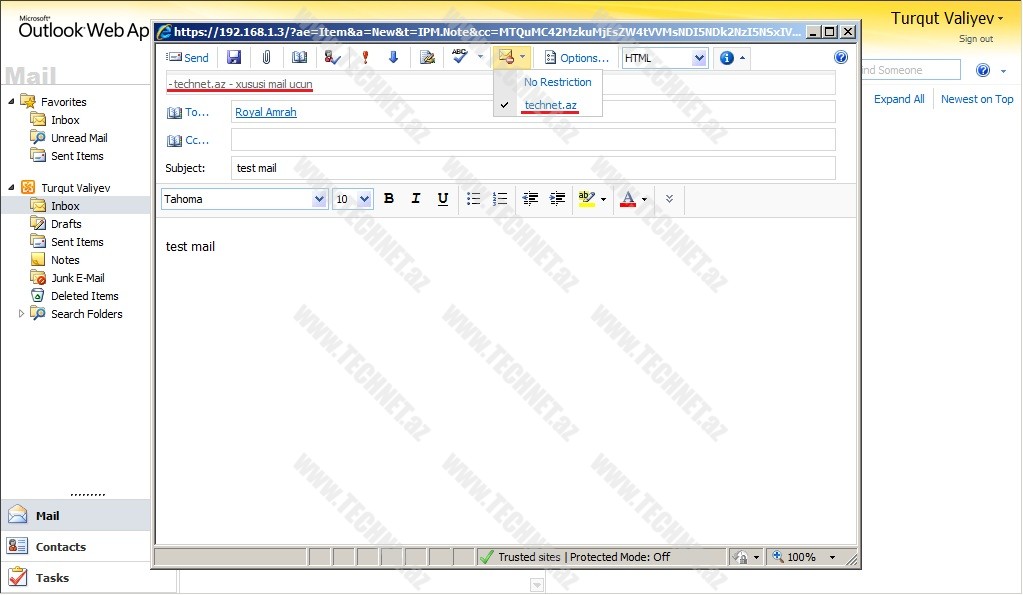Run the spelling check ABC icon
The height and width of the screenshot is (595, 1023).
point(459,57)
